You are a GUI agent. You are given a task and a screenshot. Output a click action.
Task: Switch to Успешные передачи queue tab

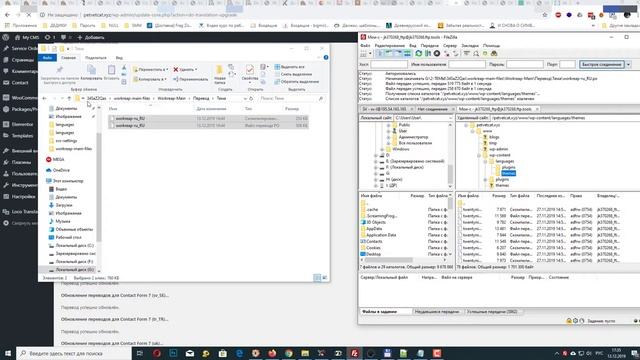point(492,312)
